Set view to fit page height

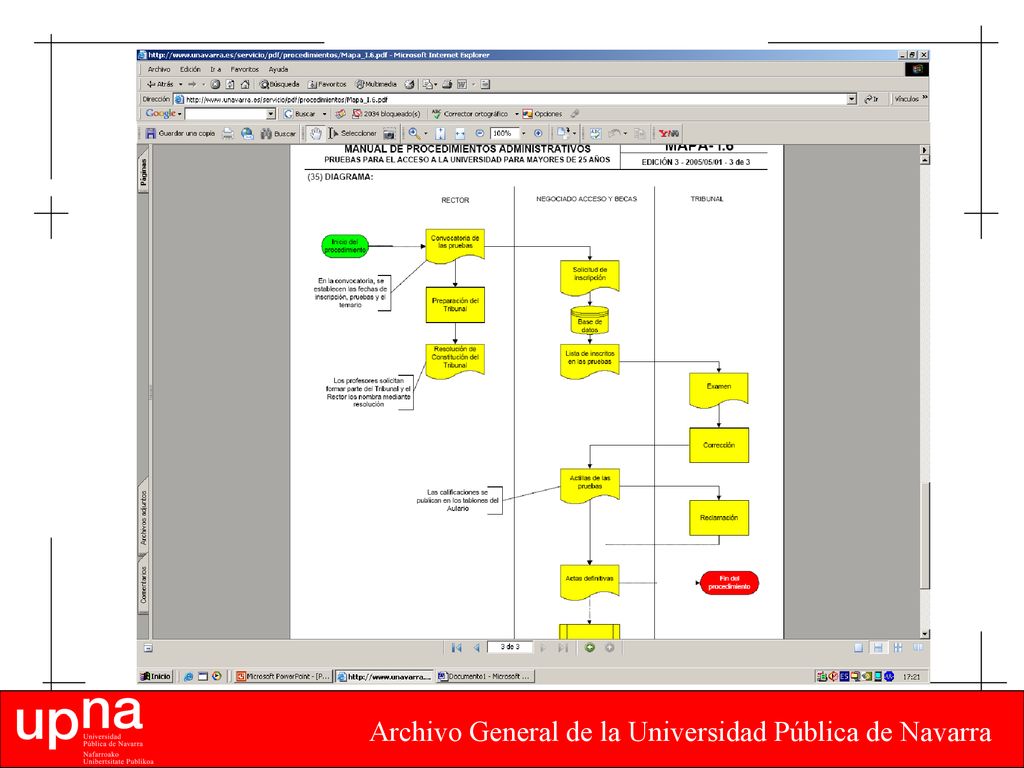(440, 134)
